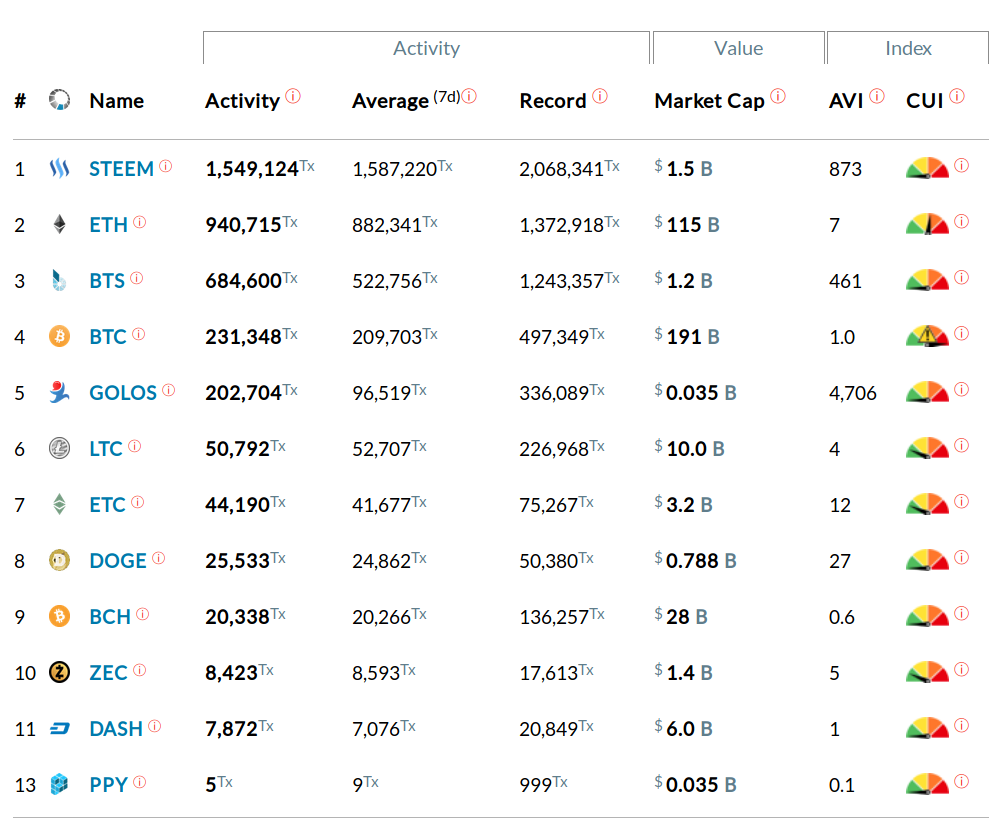Sort by the Activity column header
1002x830 pixels.
(x=242, y=101)
